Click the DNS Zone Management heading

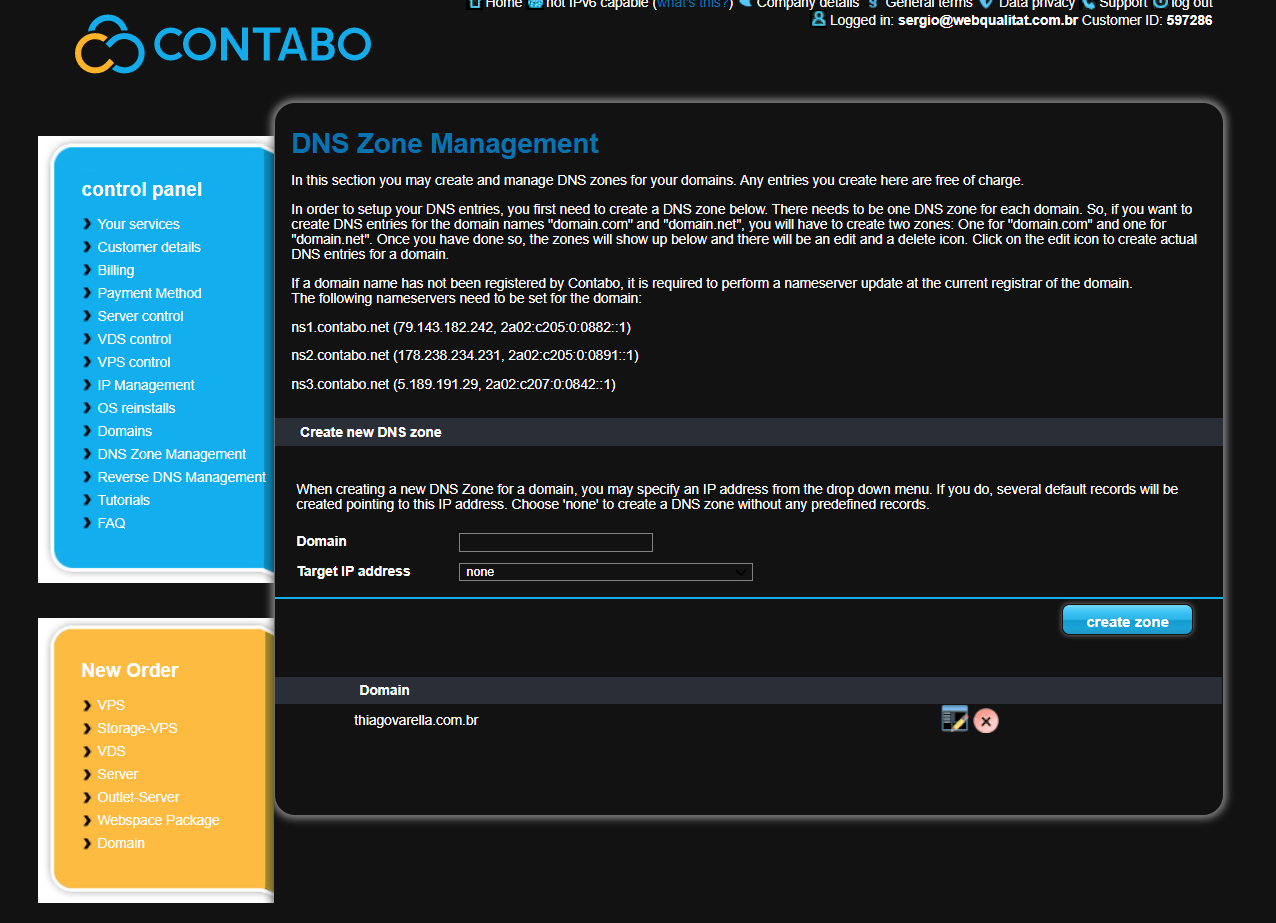click(x=445, y=144)
